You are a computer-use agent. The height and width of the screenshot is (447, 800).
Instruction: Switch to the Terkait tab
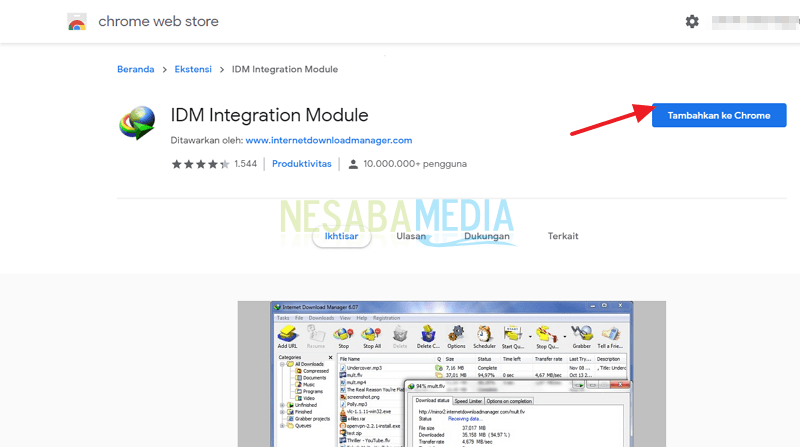(563, 237)
